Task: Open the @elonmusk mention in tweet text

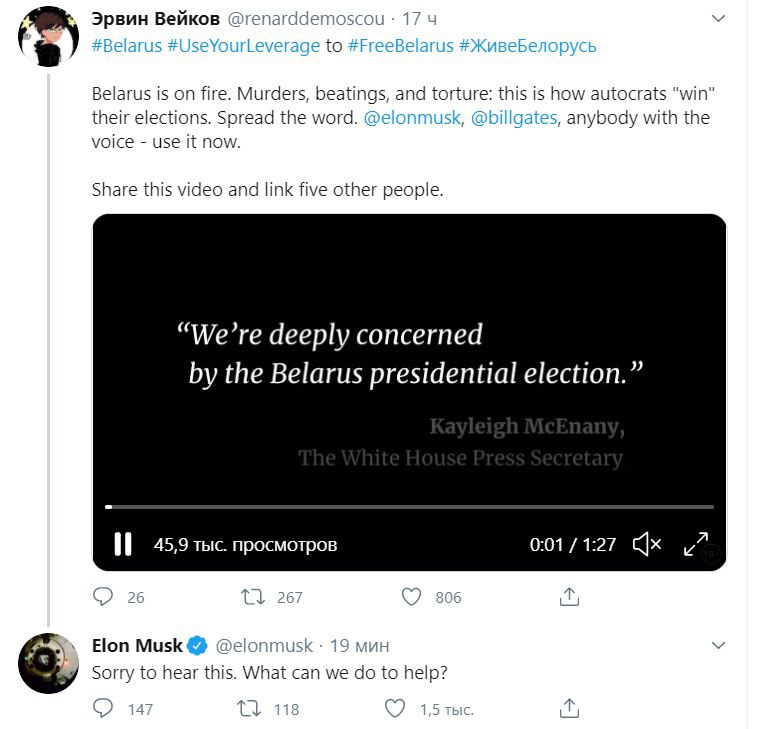Action: pyautogui.click(x=412, y=118)
